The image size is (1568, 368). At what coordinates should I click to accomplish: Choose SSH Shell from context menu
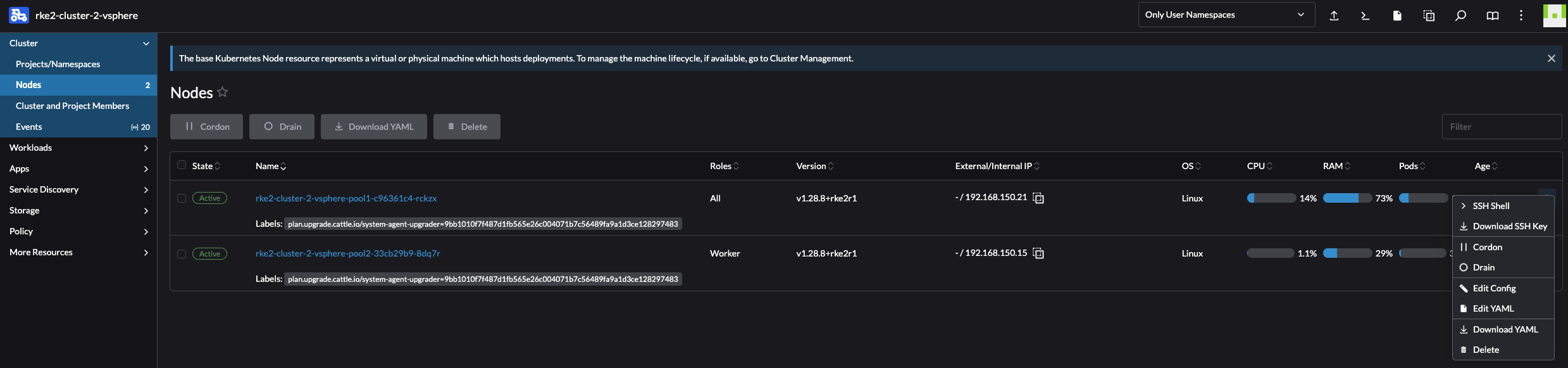click(x=1503, y=206)
